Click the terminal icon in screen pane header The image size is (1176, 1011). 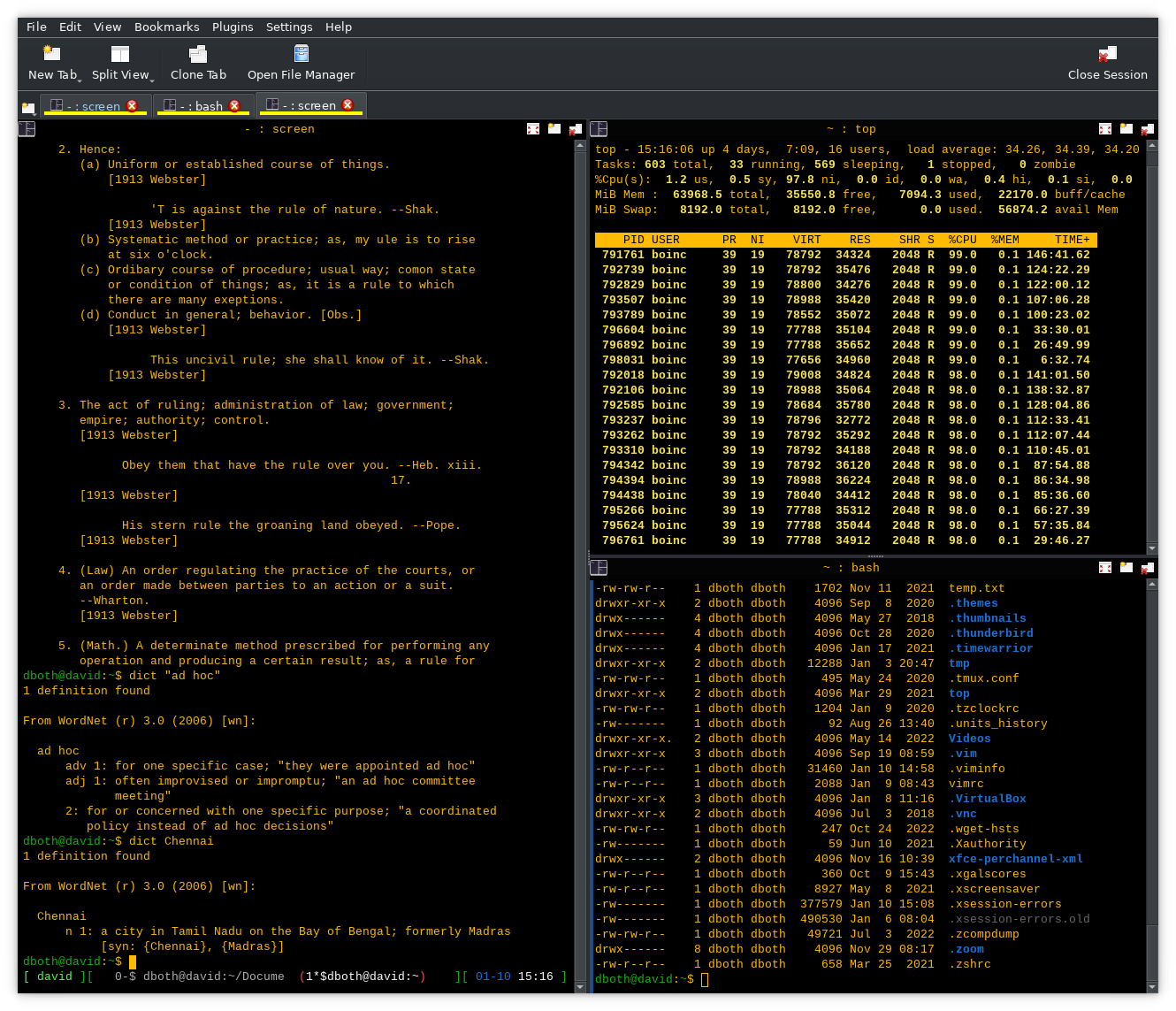(x=27, y=129)
